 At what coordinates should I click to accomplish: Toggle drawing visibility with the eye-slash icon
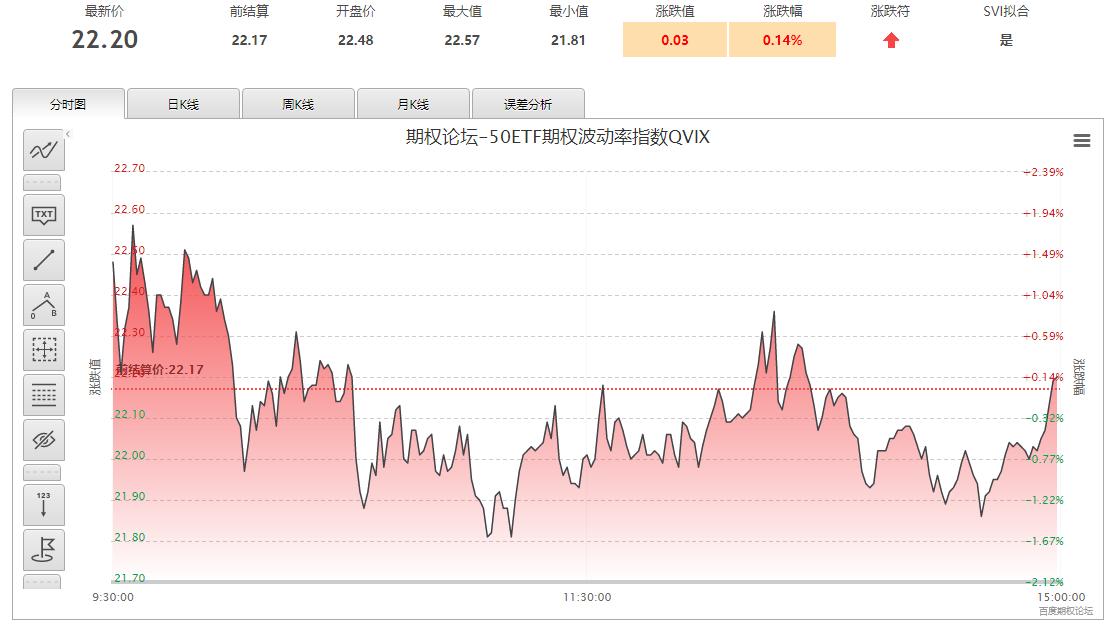[44, 439]
